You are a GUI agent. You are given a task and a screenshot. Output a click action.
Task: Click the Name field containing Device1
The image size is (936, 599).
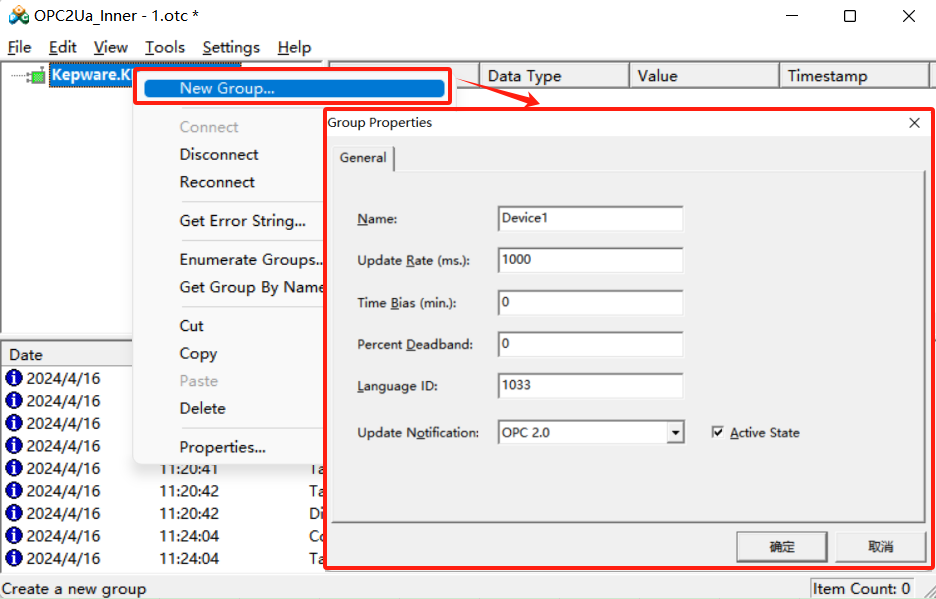[x=590, y=219]
